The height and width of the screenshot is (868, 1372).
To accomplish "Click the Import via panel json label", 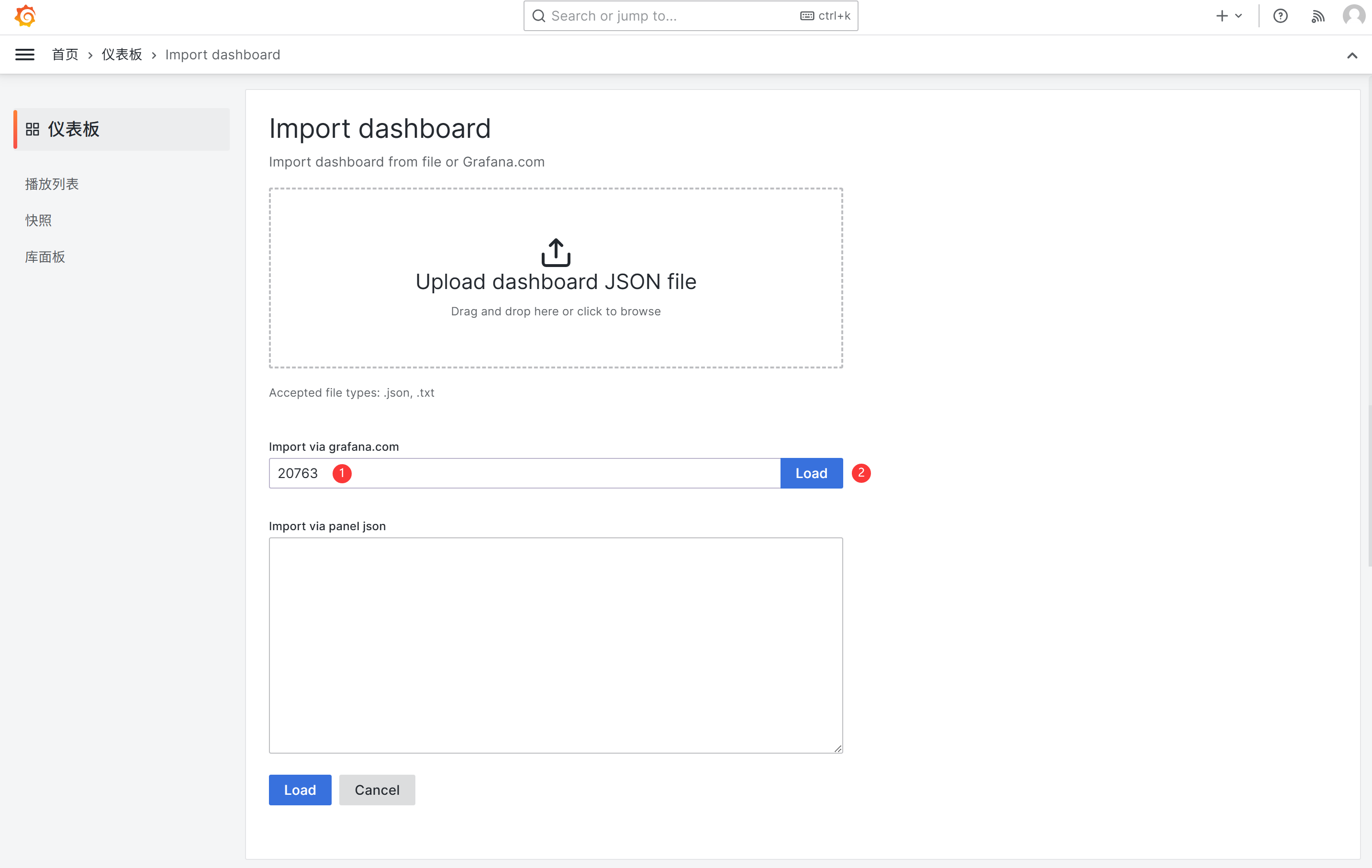I will [x=327, y=526].
